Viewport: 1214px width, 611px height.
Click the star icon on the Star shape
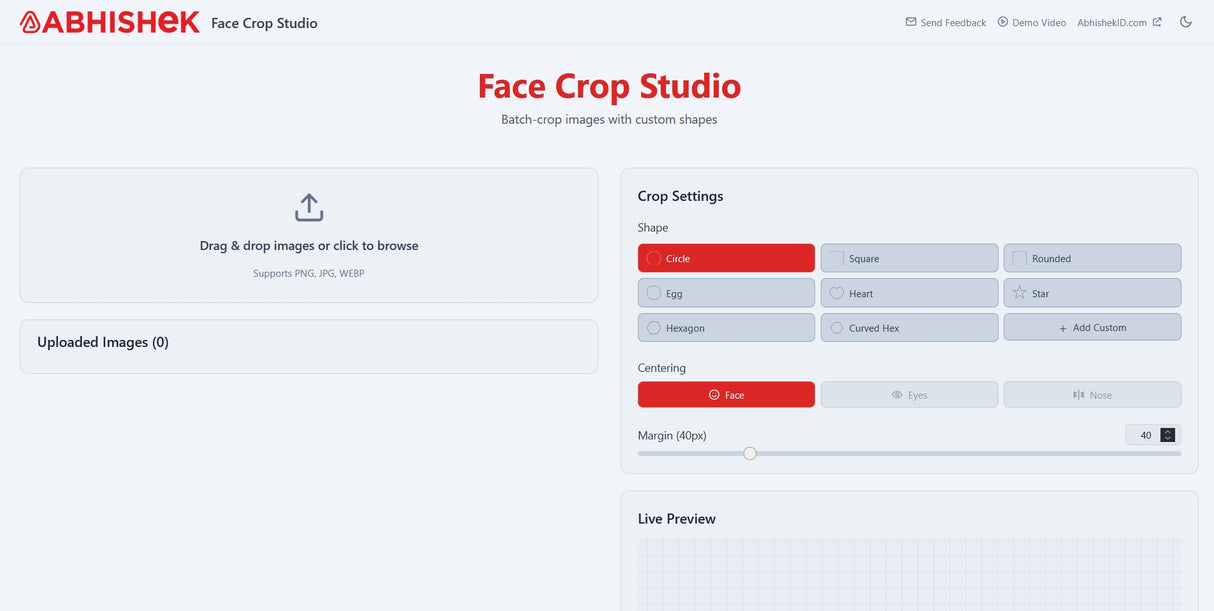click(x=1018, y=292)
